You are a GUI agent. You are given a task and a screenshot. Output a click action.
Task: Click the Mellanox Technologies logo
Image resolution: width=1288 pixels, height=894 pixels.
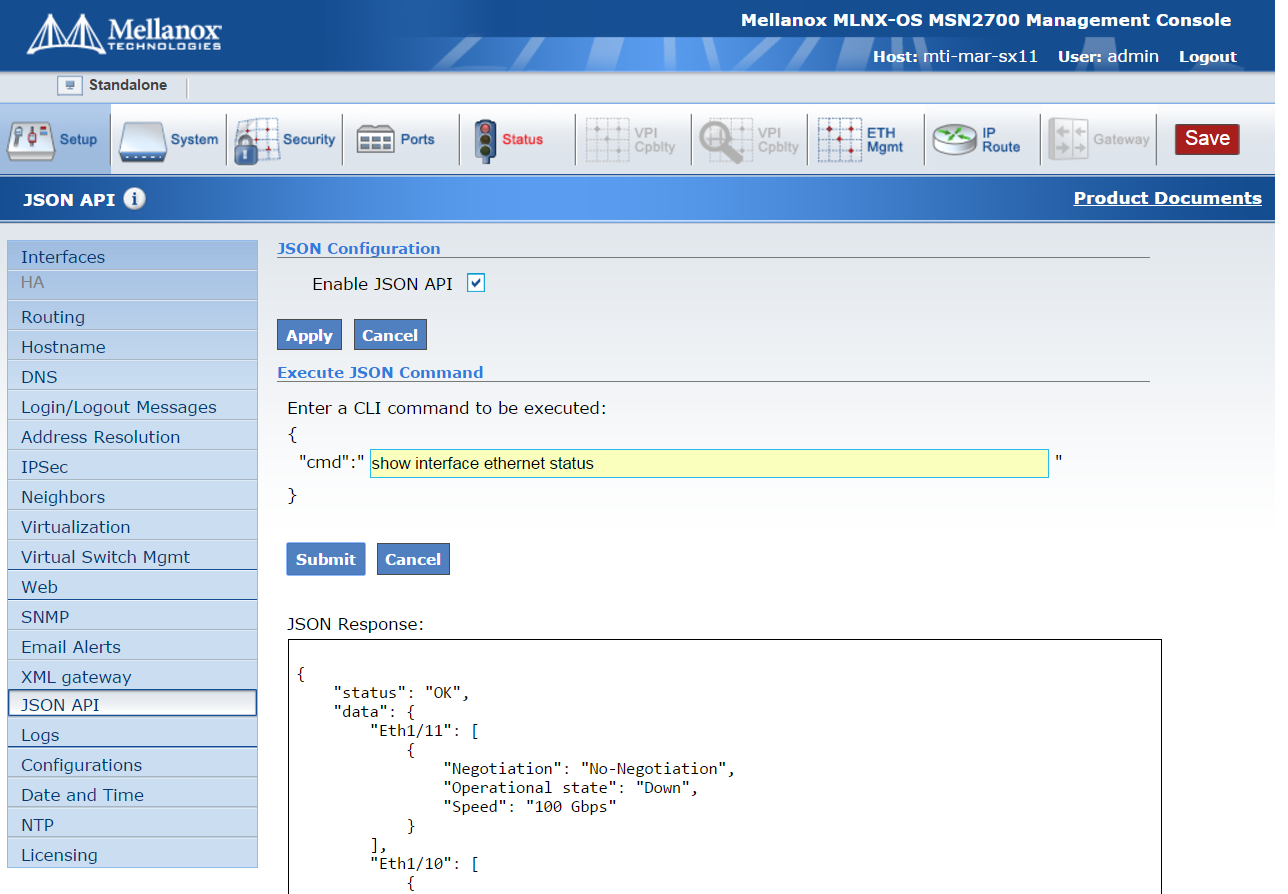124,34
